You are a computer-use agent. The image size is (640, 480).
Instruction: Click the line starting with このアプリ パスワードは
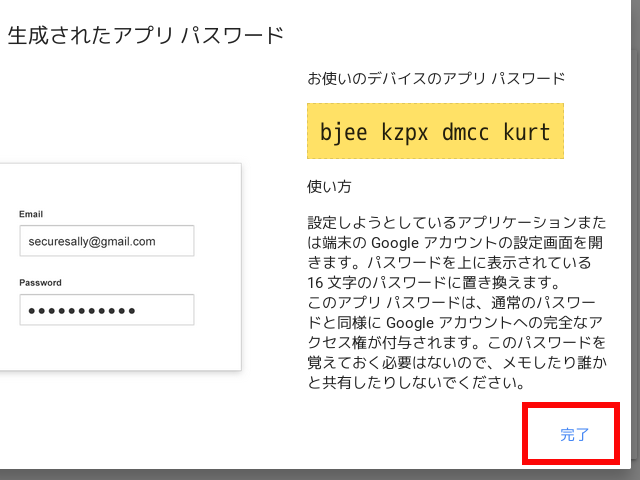pos(456,299)
